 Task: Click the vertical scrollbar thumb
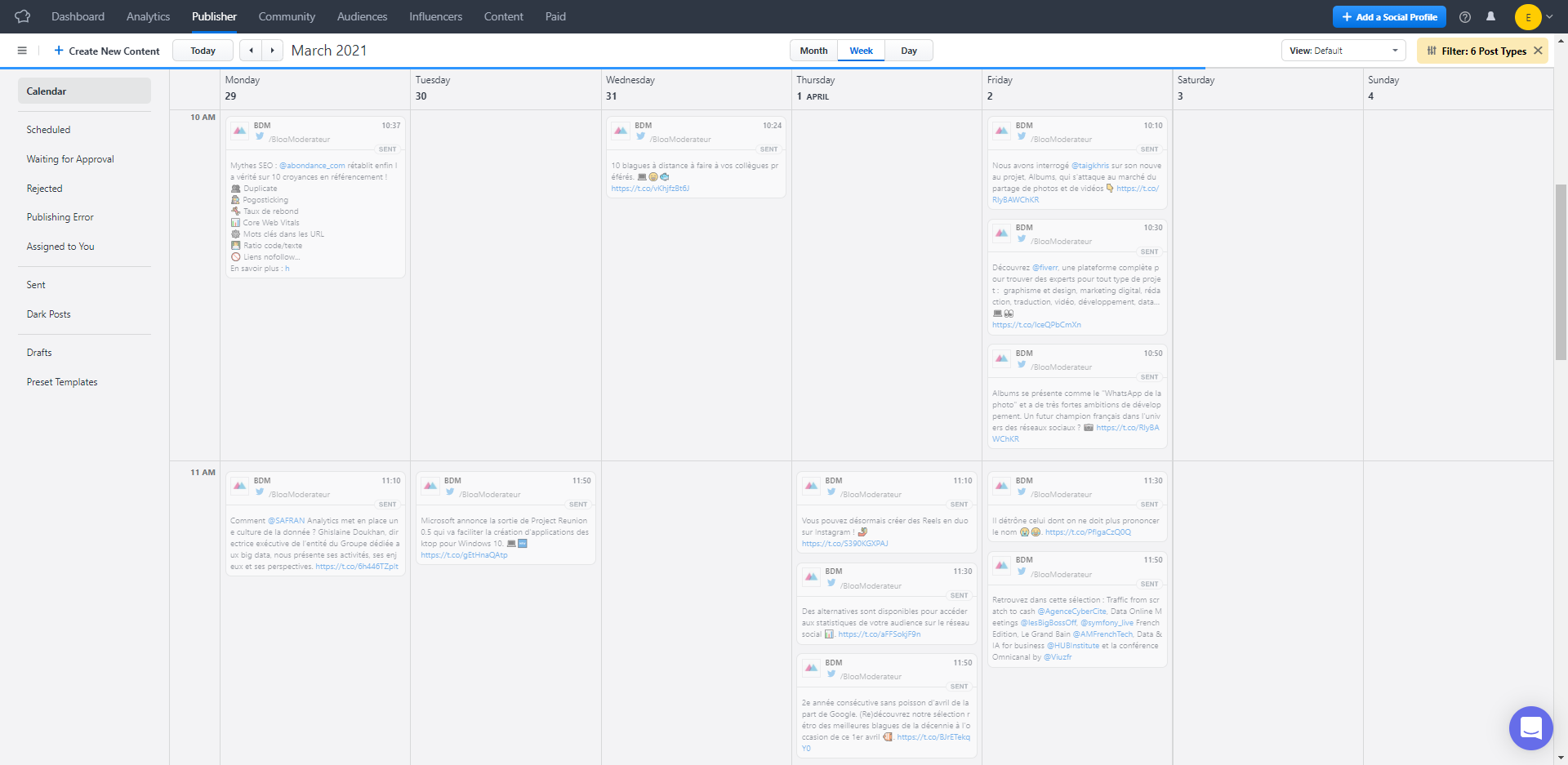(x=1561, y=271)
